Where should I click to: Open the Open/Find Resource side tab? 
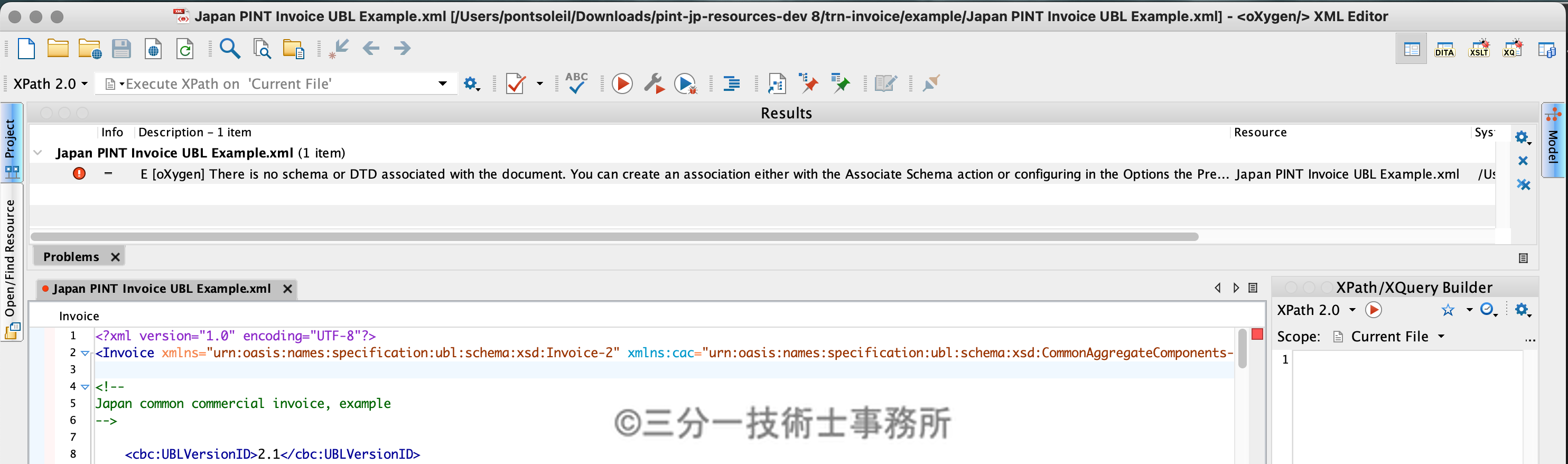point(11,263)
